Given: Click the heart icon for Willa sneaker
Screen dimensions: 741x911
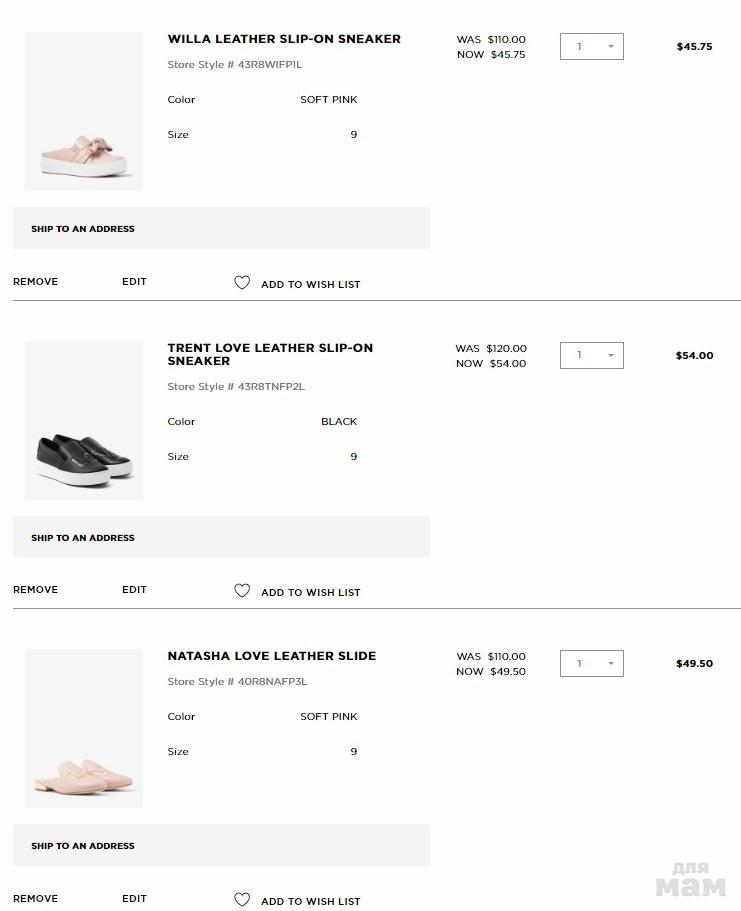Looking at the screenshot, I should pos(242,283).
